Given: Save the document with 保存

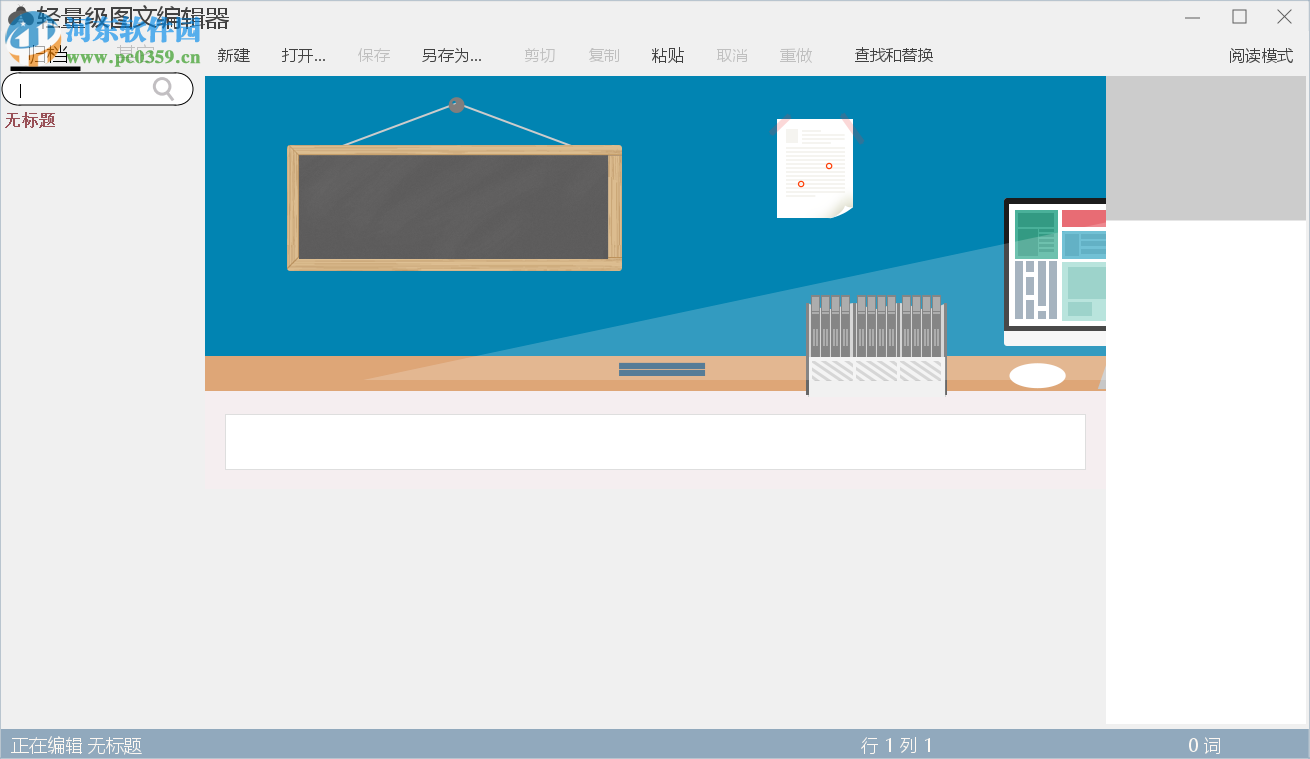Looking at the screenshot, I should [373, 55].
